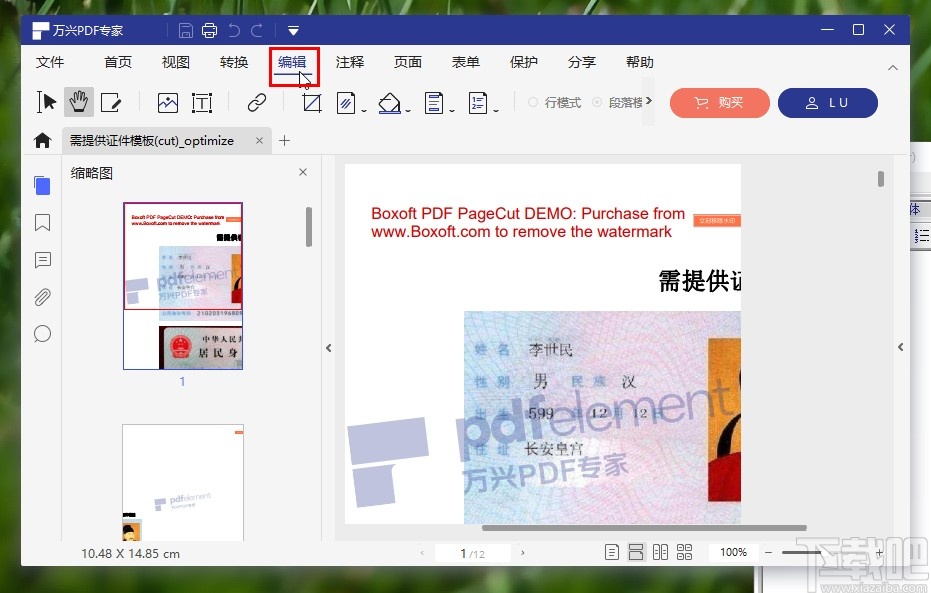Open the crop pages tool

click(314, 103)
